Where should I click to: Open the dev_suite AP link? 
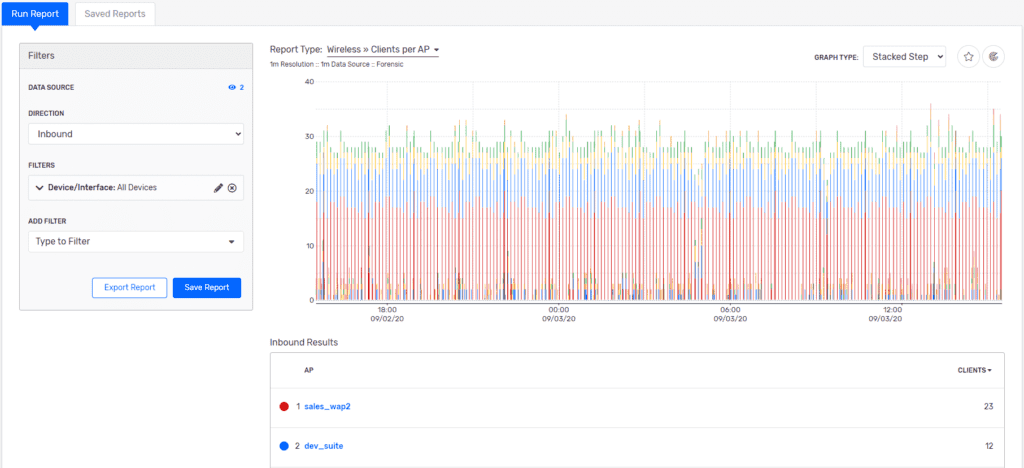324,446
